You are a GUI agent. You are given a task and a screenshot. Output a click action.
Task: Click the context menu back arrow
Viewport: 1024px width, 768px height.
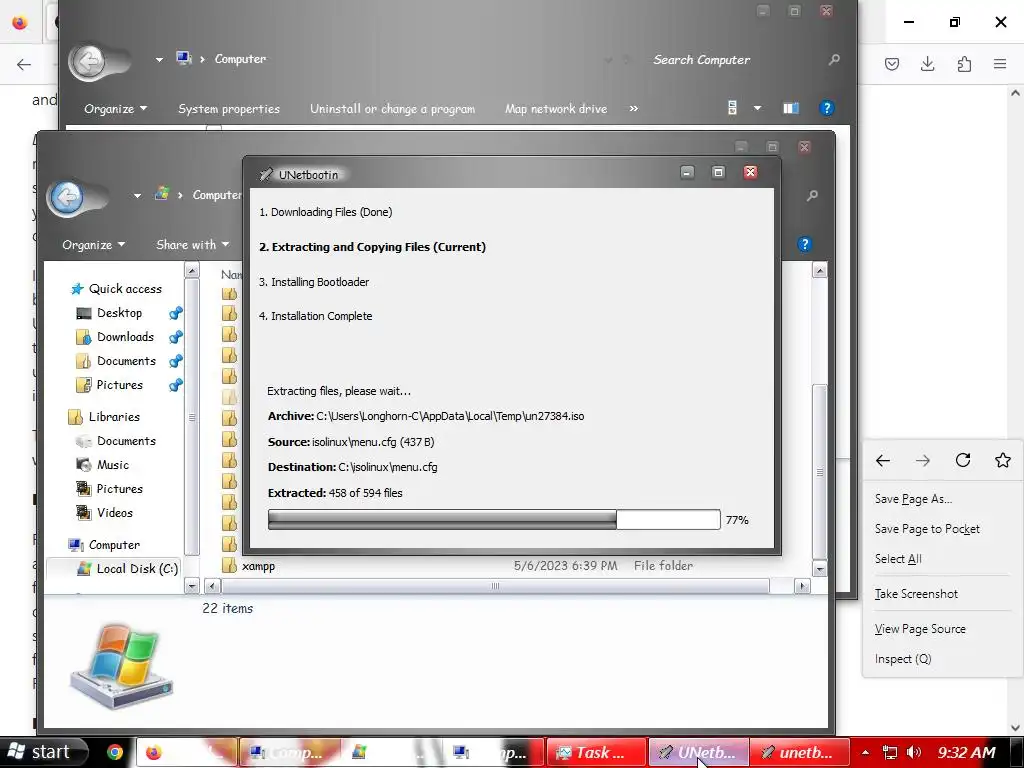pyautogui.click(x=883, y=460)
